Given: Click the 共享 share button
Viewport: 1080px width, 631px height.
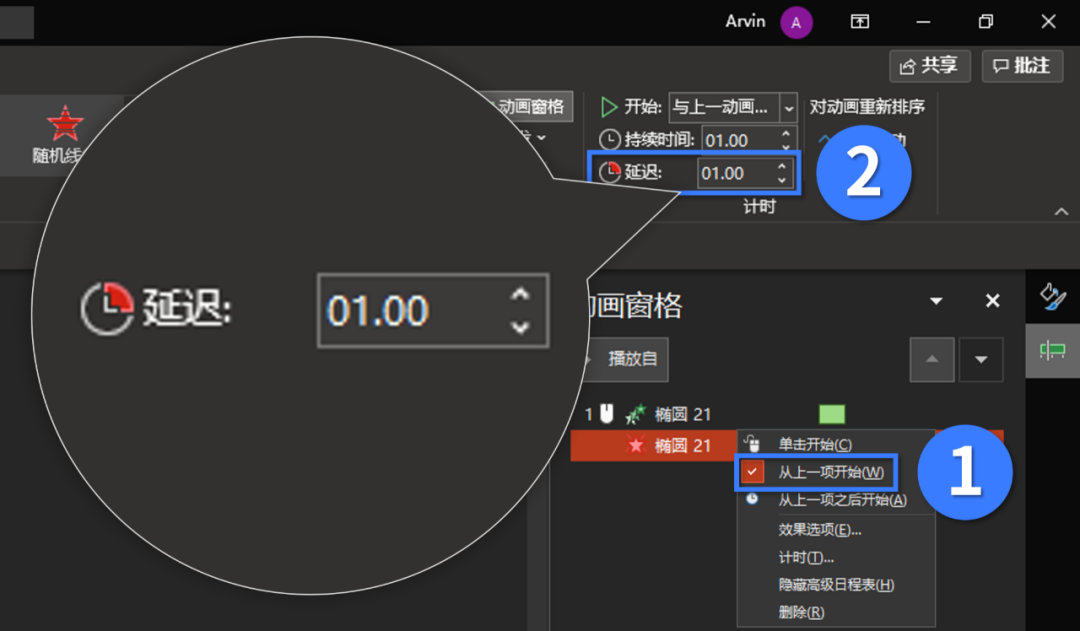Looking at the screenshot, I should (x=929, y=65).
